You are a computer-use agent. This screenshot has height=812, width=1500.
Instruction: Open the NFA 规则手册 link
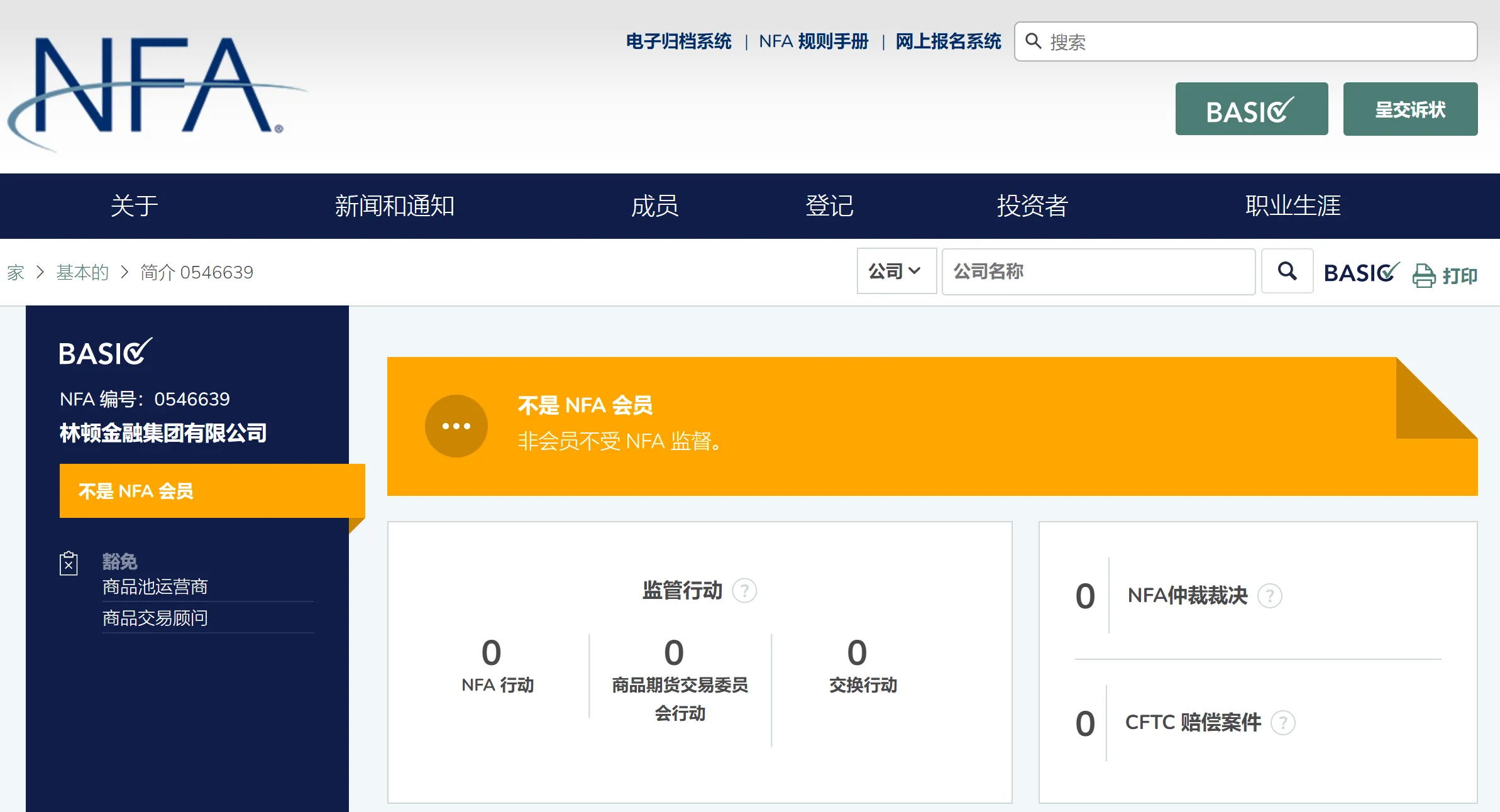[813, 41]
